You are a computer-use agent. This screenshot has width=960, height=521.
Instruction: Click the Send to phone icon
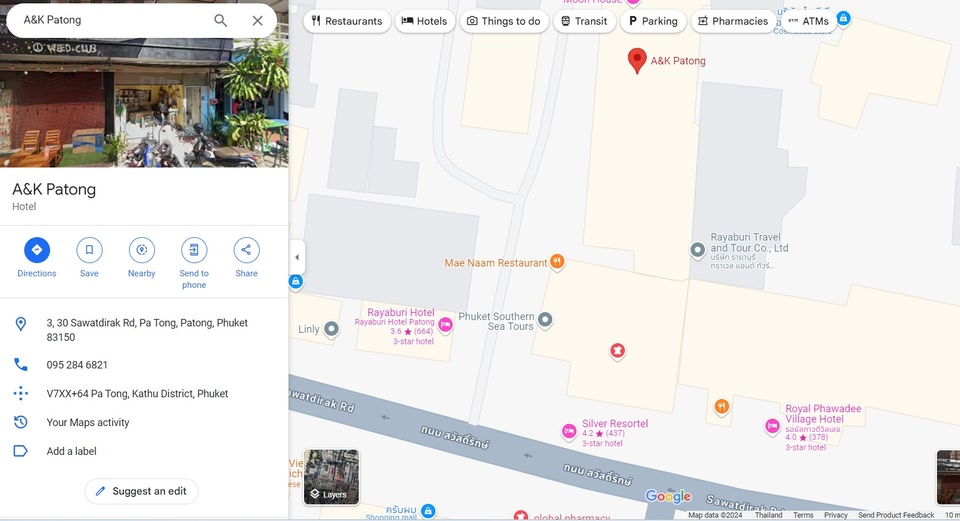[x=194, y=250]
